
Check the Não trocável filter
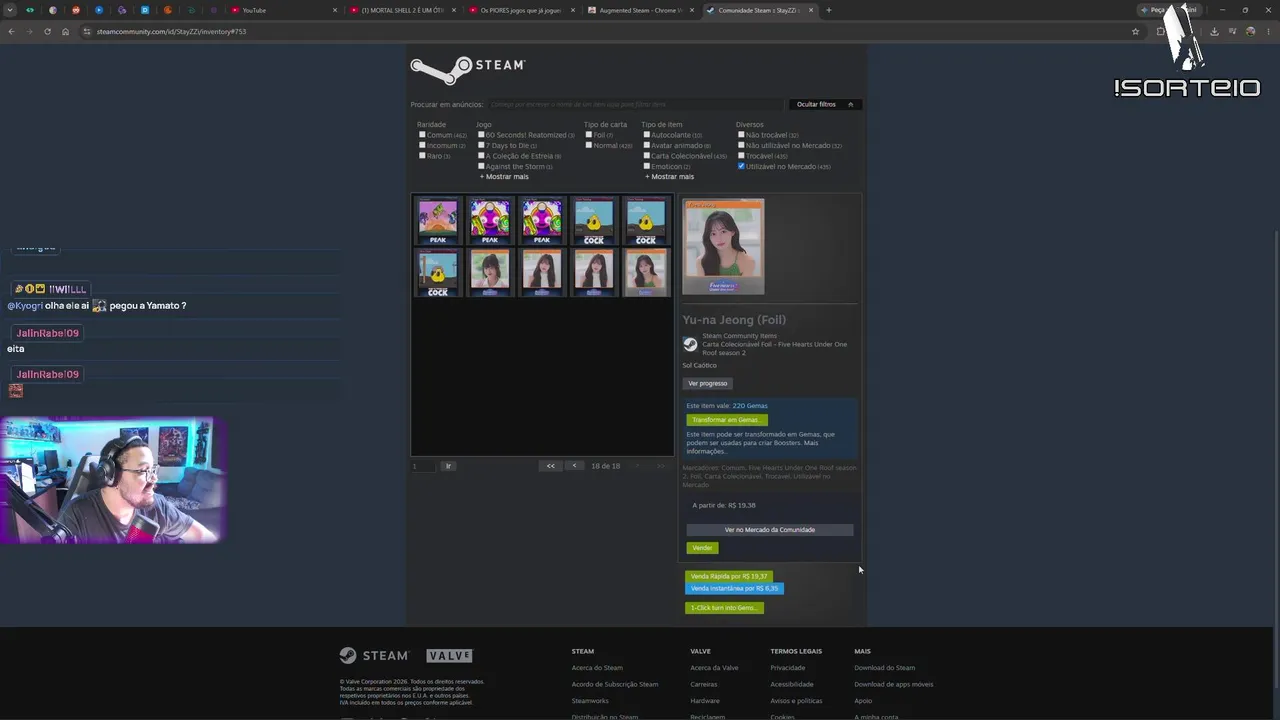point(741,134)
